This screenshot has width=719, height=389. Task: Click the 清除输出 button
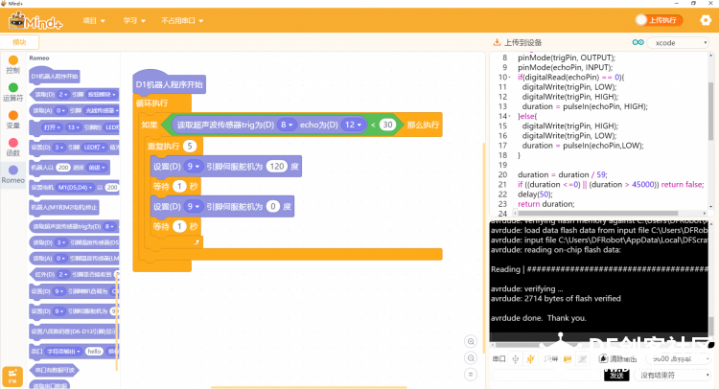tap(618, 359)
